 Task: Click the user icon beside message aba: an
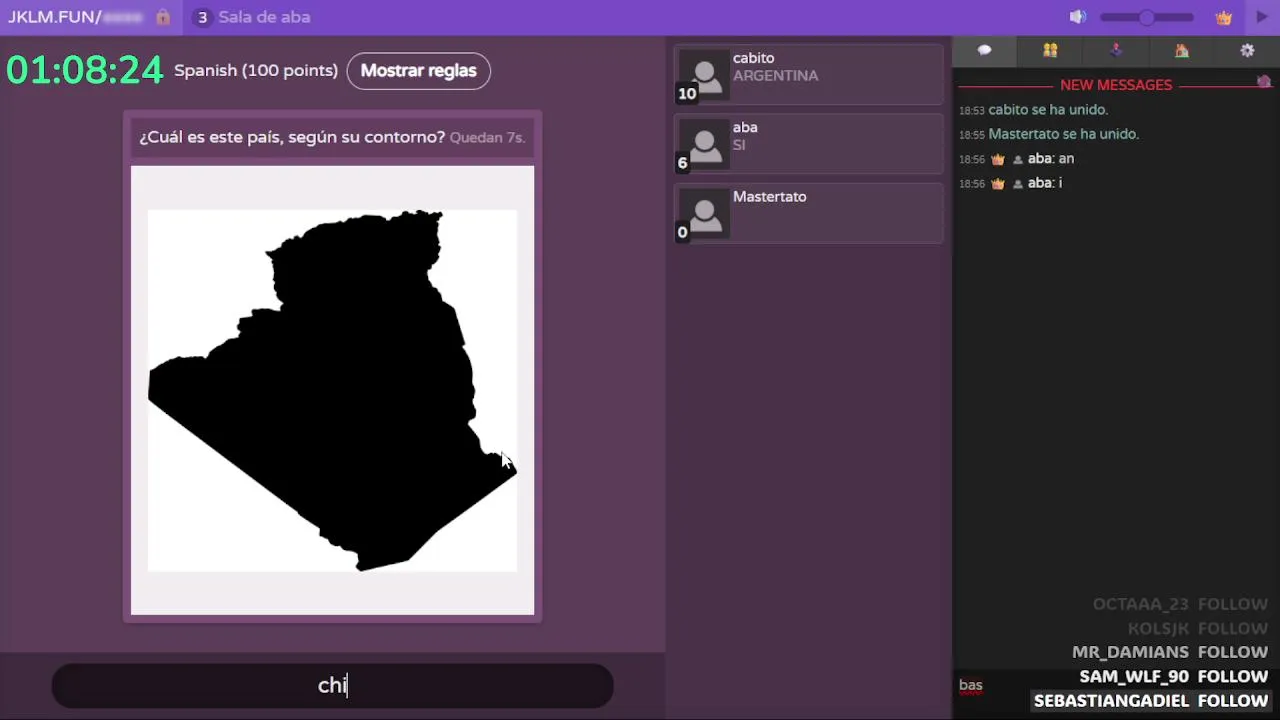point(1018,159)
